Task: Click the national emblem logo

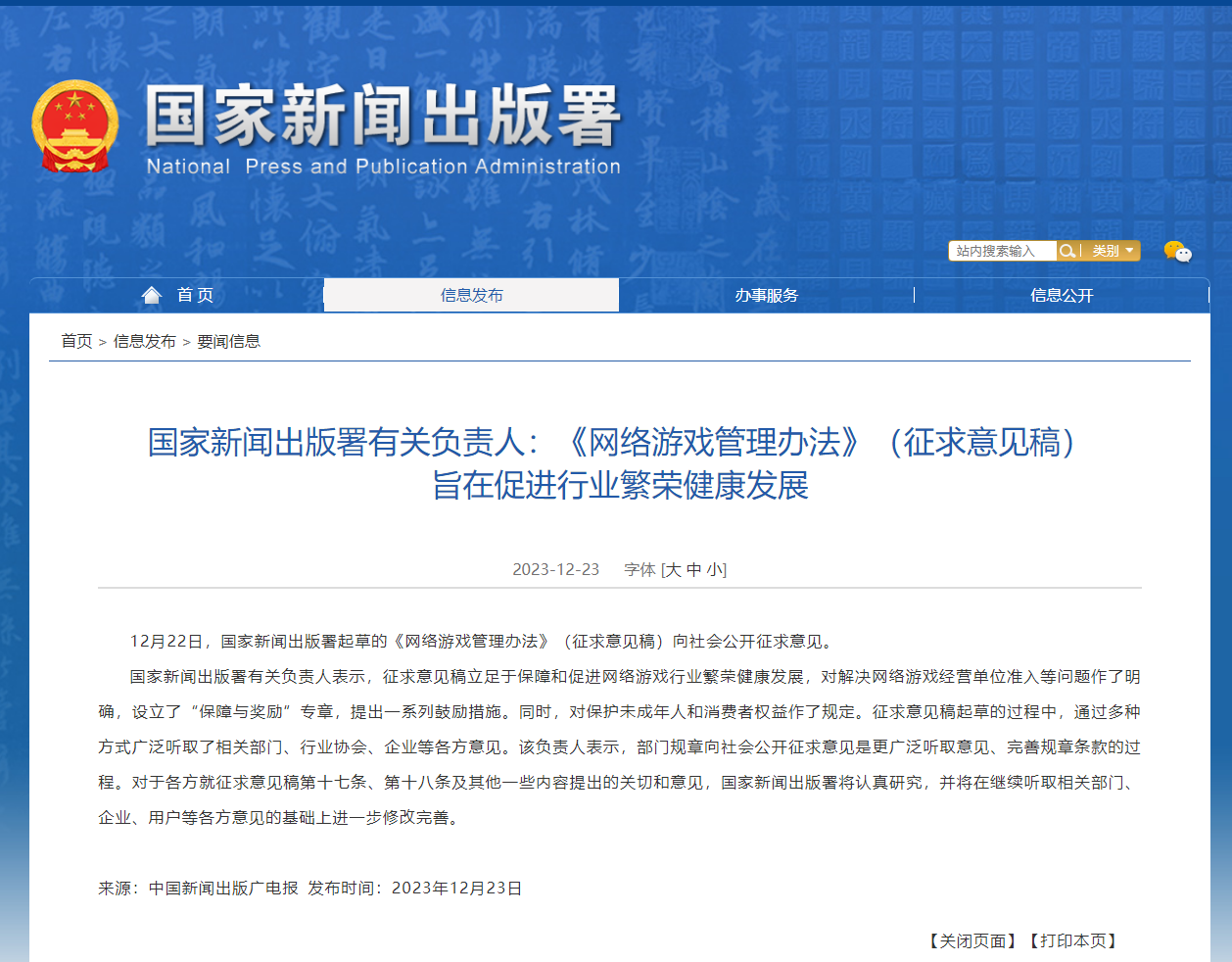Action: pos(74,125)
